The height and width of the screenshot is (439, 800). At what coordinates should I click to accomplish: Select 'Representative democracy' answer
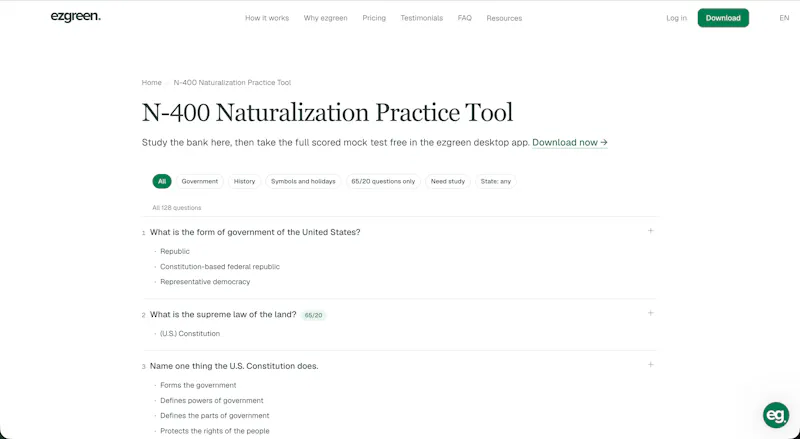point(205,281)
